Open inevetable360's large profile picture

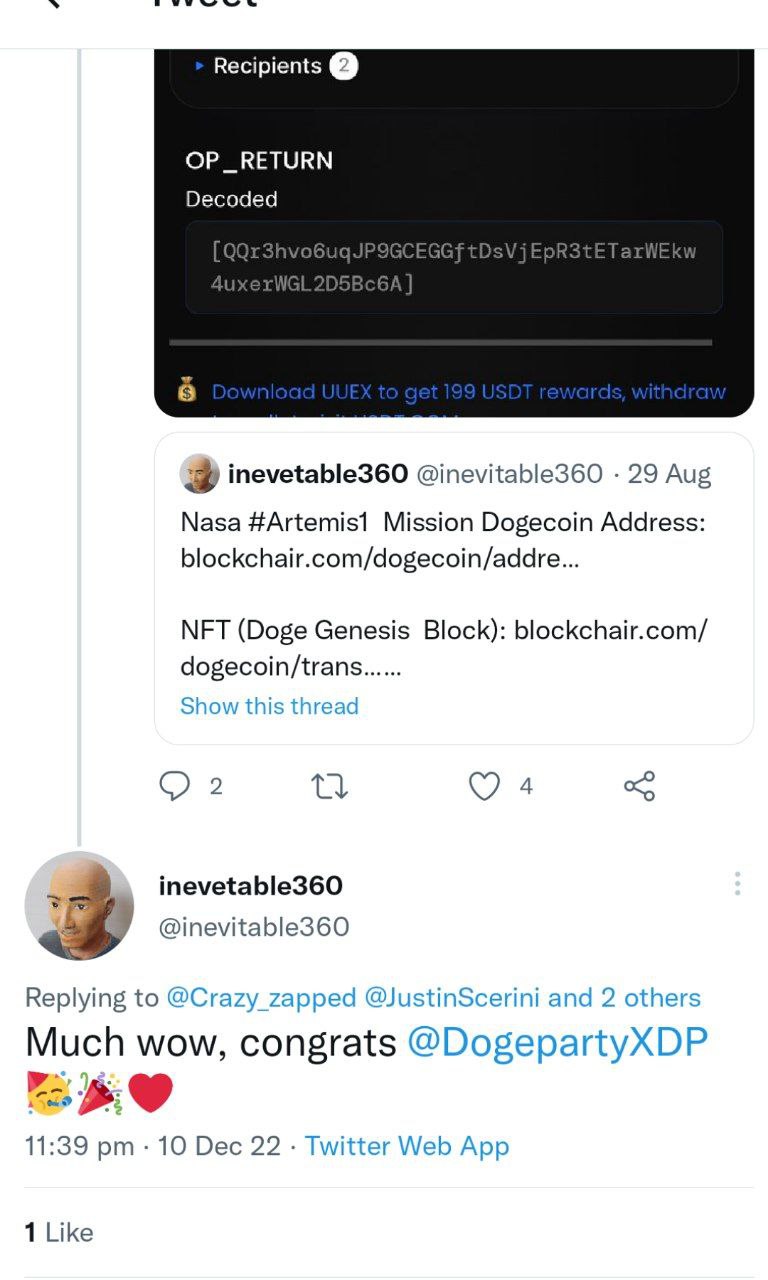[79, 906]
